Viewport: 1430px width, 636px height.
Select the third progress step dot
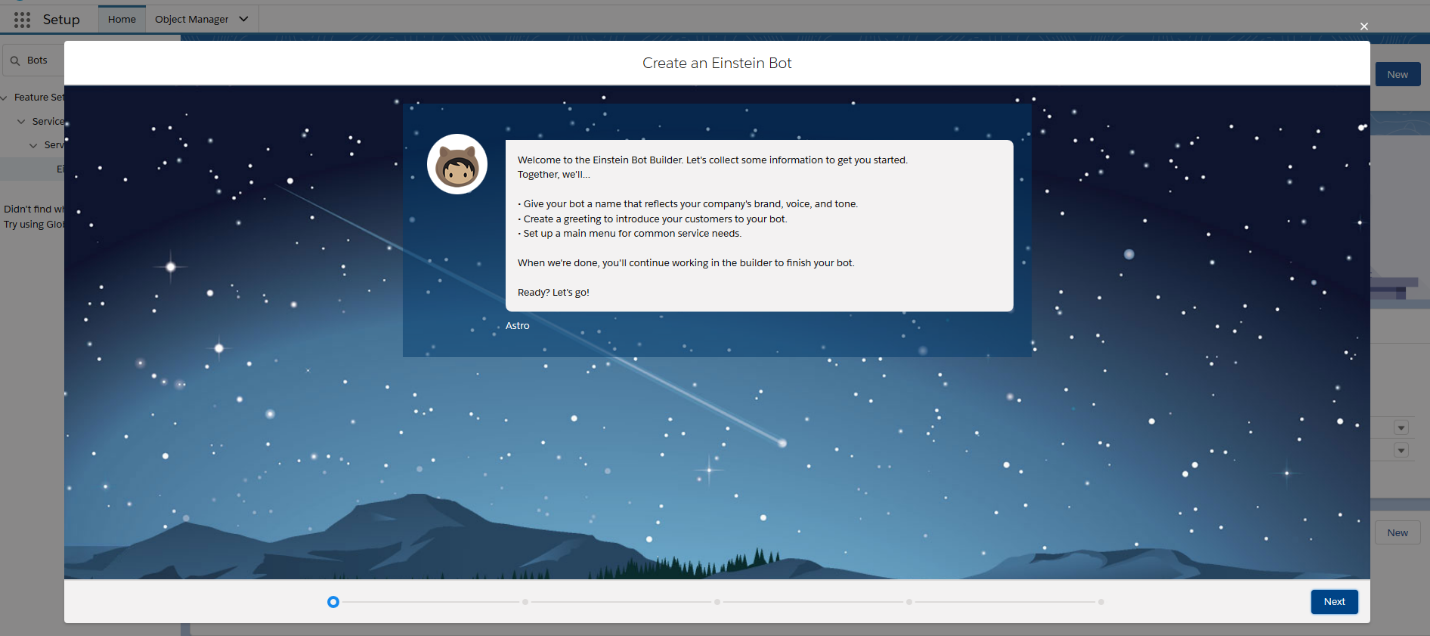coord(717,602)
